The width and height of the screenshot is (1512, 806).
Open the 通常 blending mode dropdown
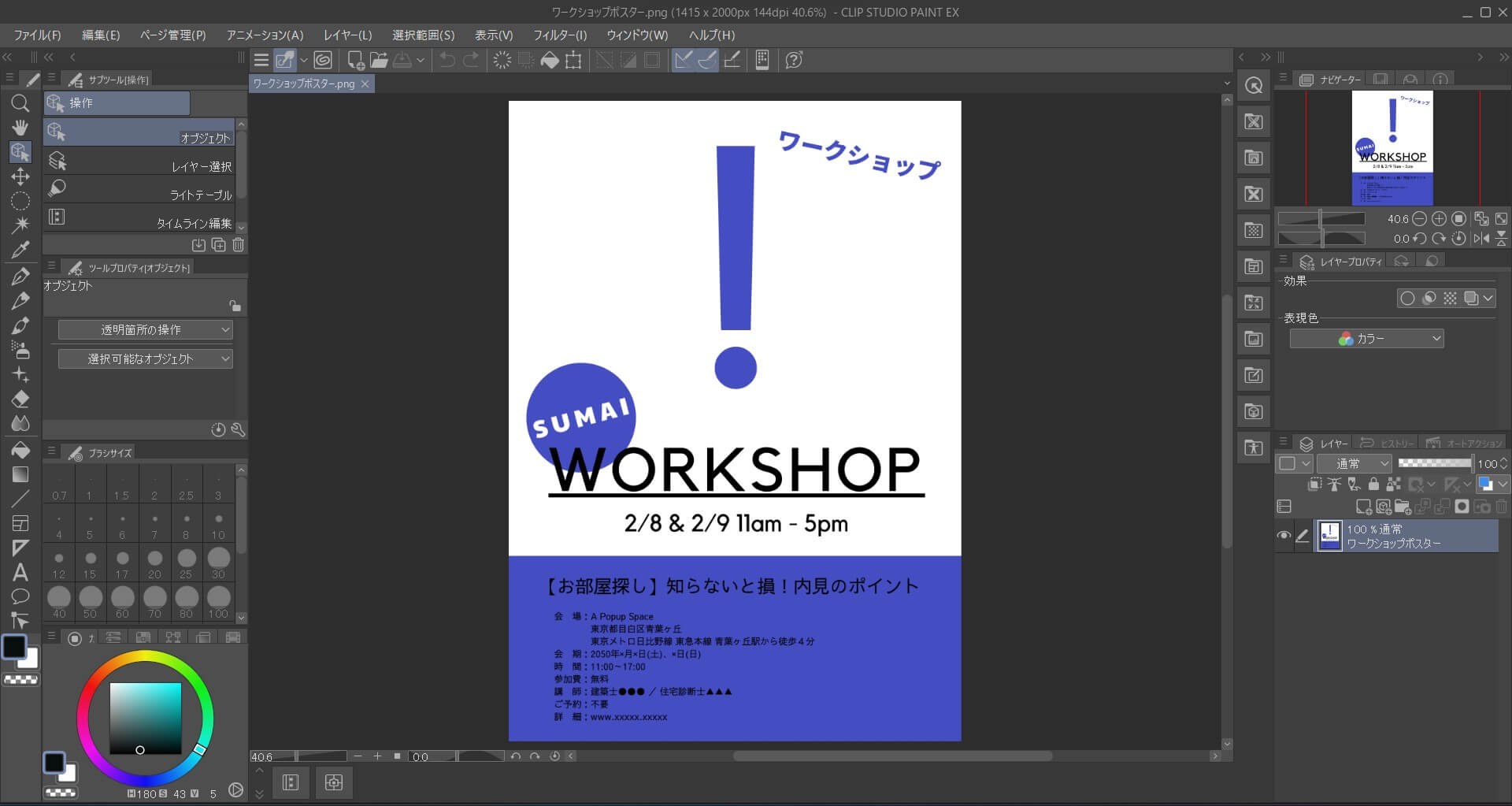(x=1354, y=464)
